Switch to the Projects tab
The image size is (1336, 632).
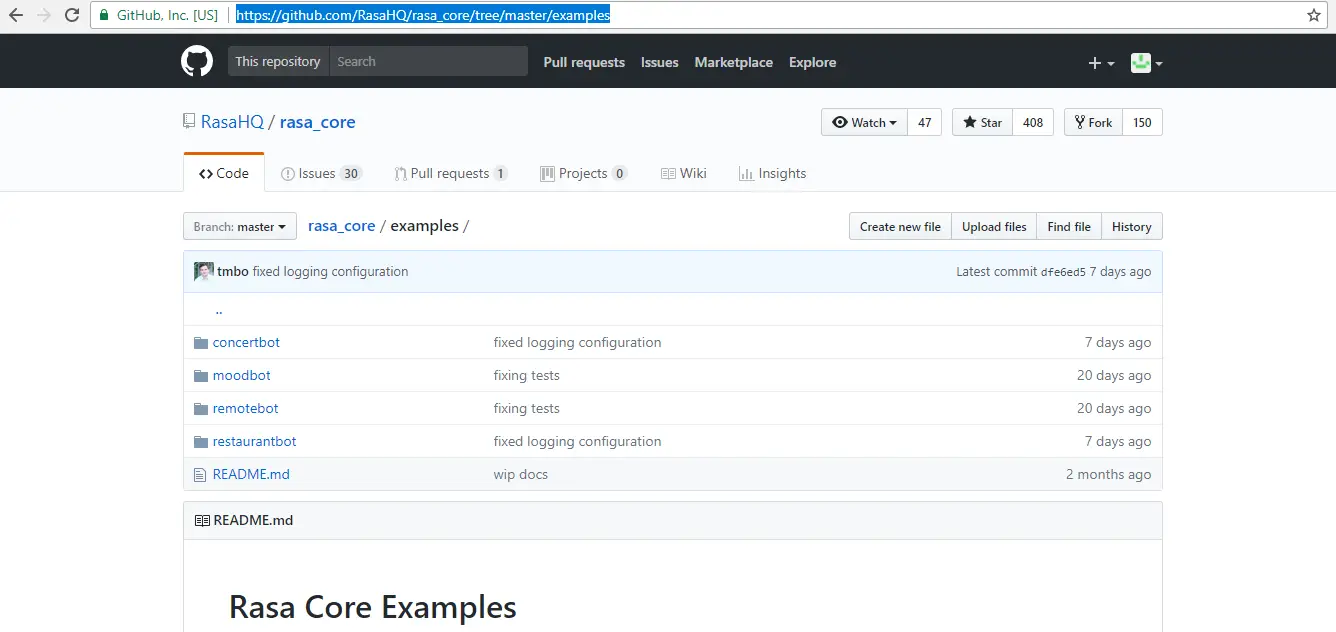click(x=584, y=173)
